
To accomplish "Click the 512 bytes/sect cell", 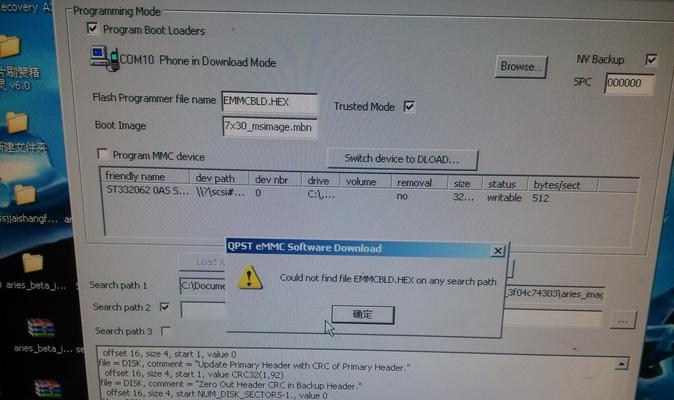I will pos(541,198).
